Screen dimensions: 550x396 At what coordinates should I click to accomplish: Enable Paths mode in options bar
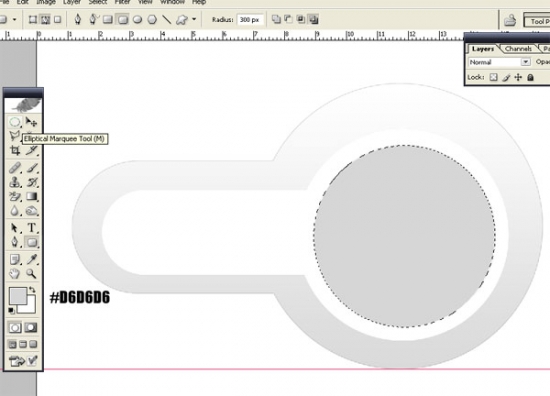coord(45,20)
